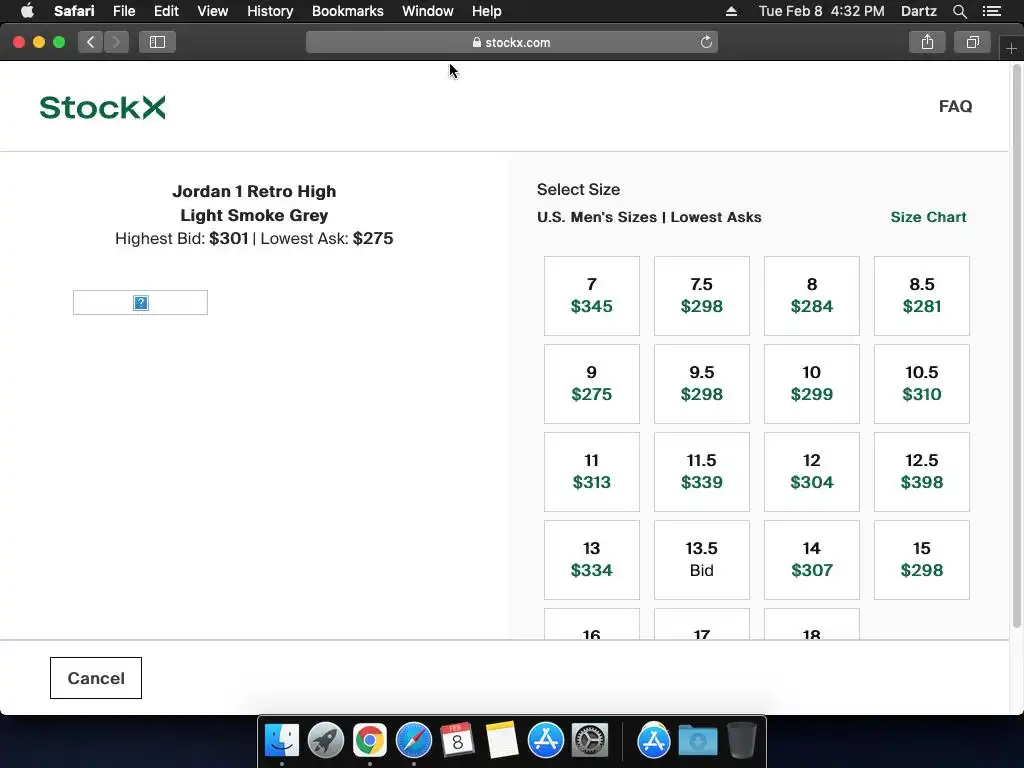Select size 8 at $284
The height and width of the screenshot is (768, 1024).
[x=812, y=296]
